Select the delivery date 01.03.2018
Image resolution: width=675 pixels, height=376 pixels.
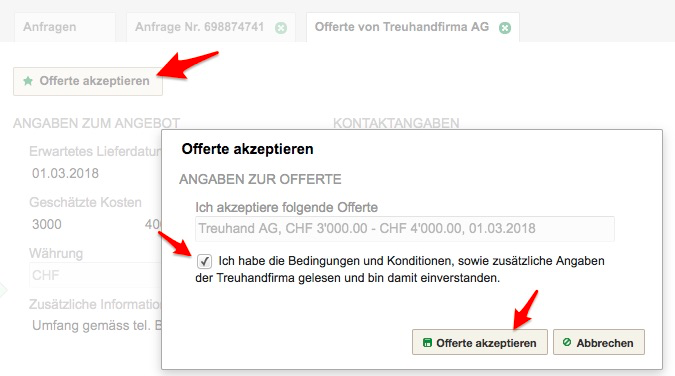[65, 174]
